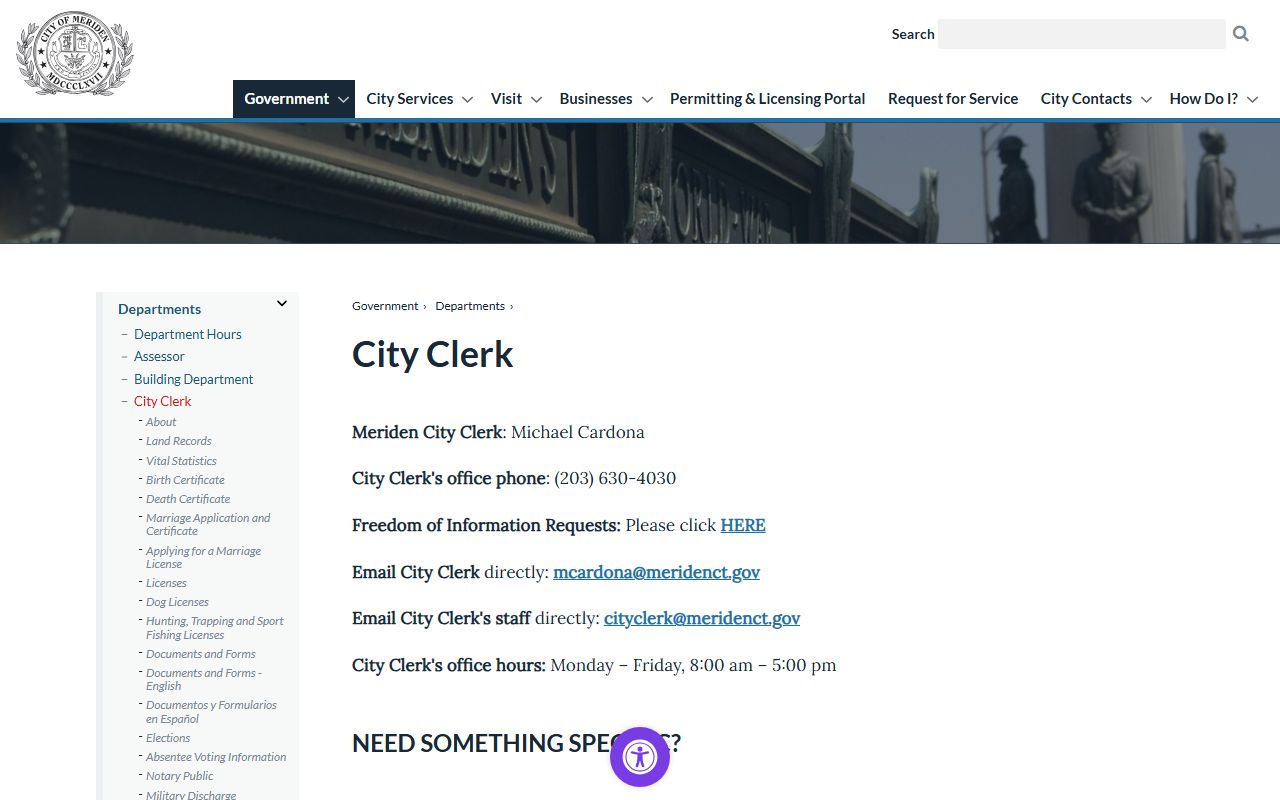The width and height of the screenshot is (1280, 800).
Task: Click the Search label text
Action: coord(913,34)
